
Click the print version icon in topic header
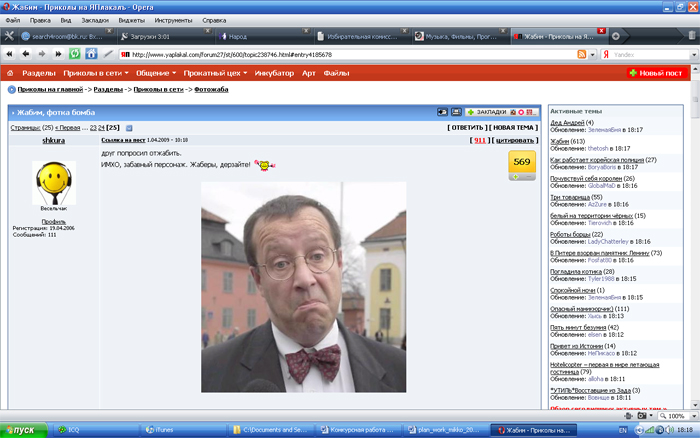(x=456, y=112)
